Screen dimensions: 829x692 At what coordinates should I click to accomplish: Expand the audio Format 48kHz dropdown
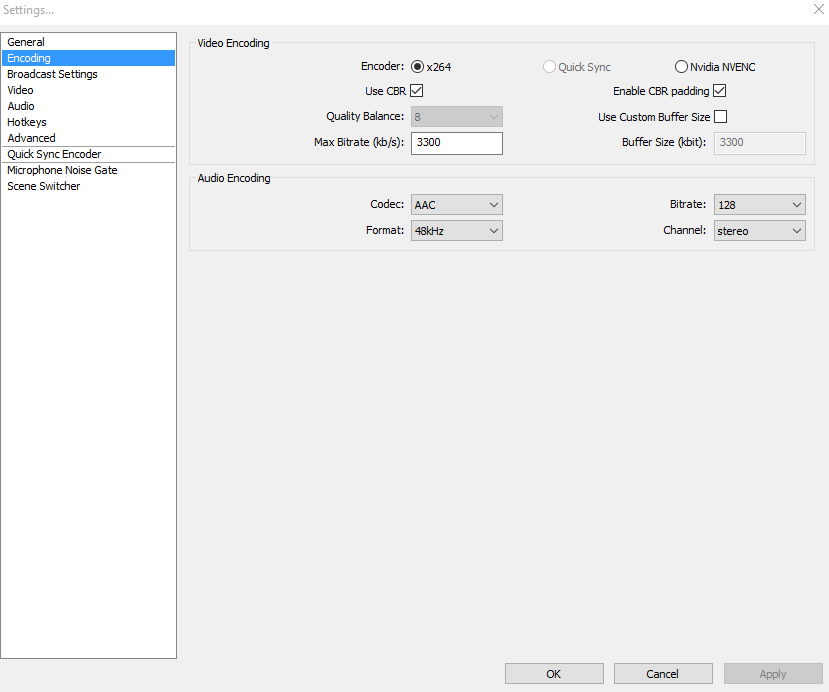point(457,230)
